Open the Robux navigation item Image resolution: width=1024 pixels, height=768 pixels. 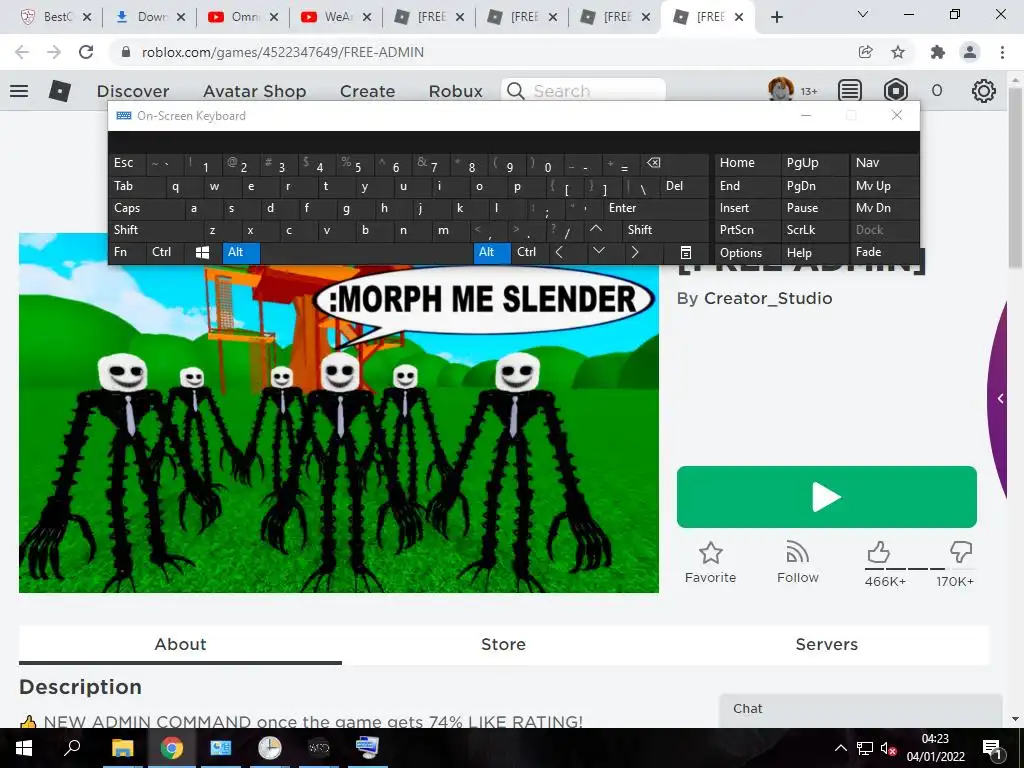tap(456, 91)
